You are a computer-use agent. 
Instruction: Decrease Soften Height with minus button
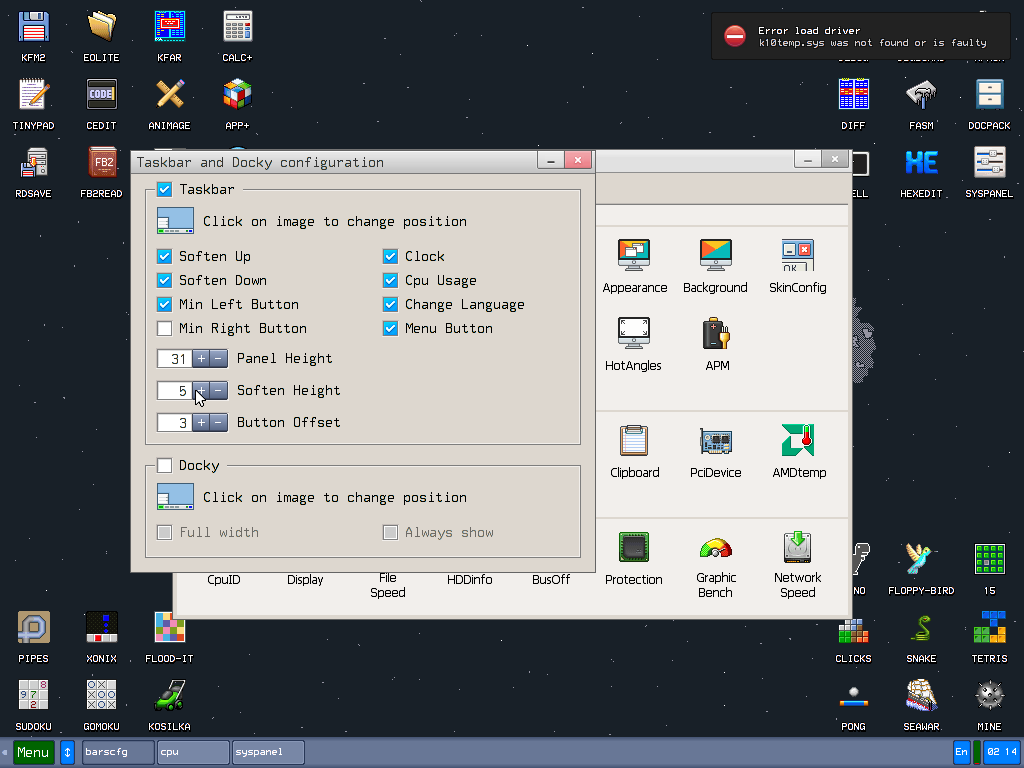[219, 390]
